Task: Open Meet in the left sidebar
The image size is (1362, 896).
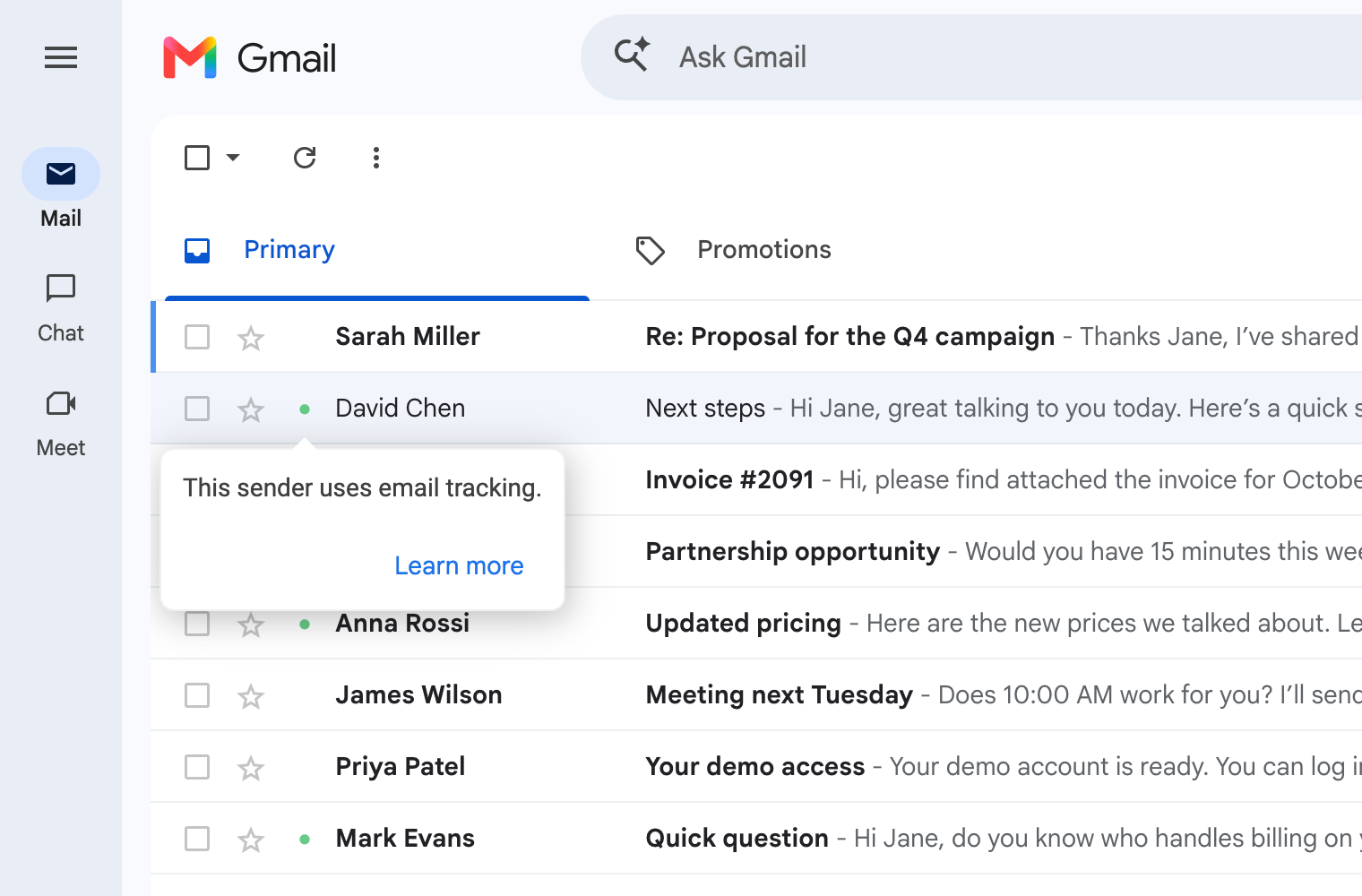Action: click(61, 422)
